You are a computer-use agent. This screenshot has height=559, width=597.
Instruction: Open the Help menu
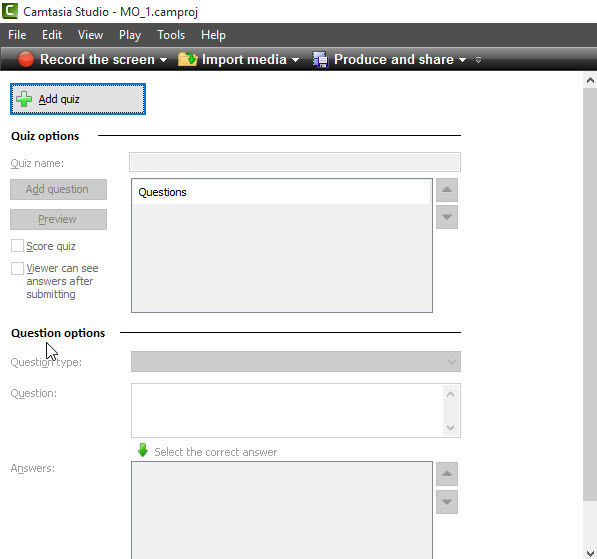[213, 35]
